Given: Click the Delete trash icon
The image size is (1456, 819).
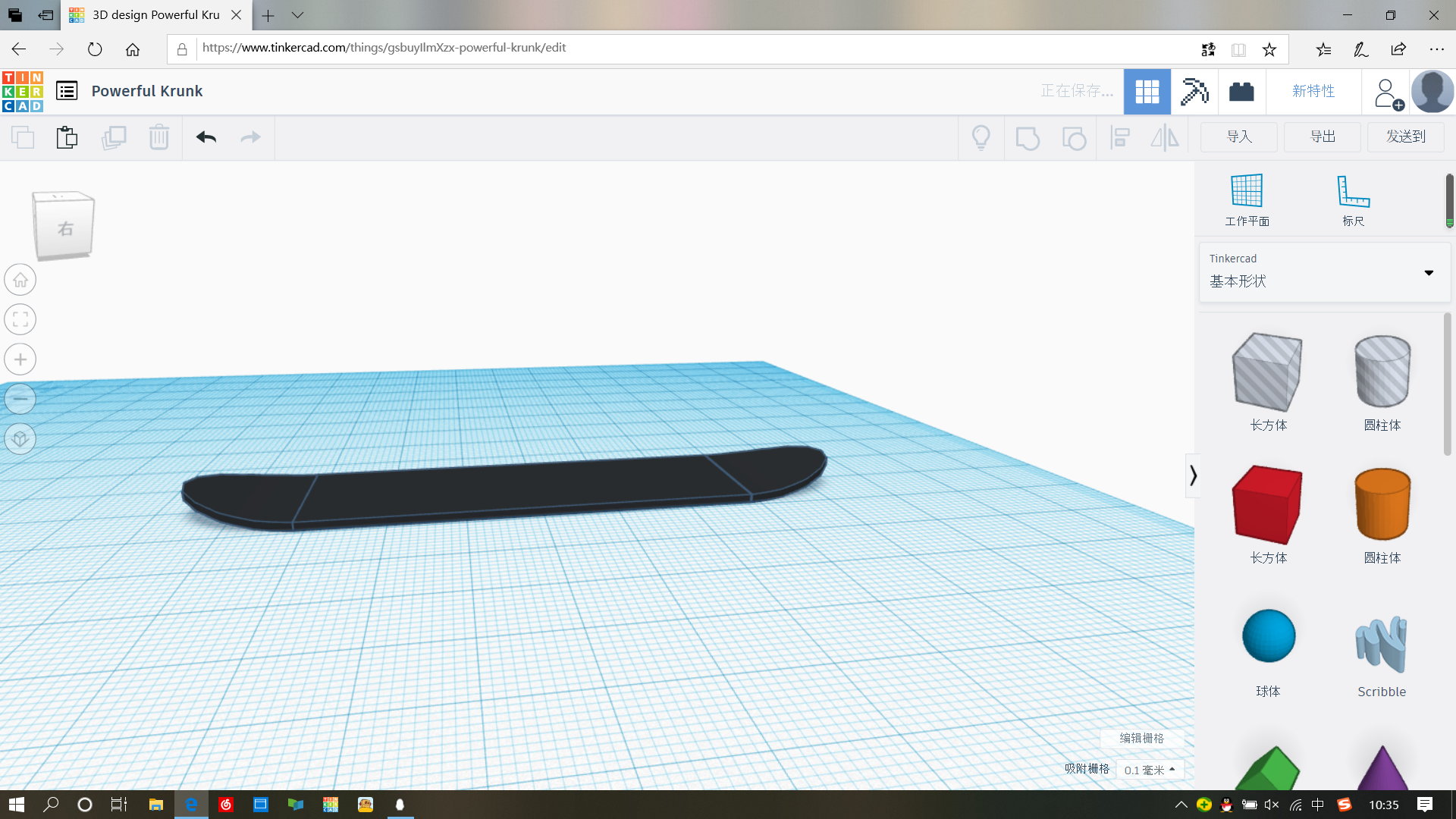Looking at the screenshot, I should pos(159,137).
